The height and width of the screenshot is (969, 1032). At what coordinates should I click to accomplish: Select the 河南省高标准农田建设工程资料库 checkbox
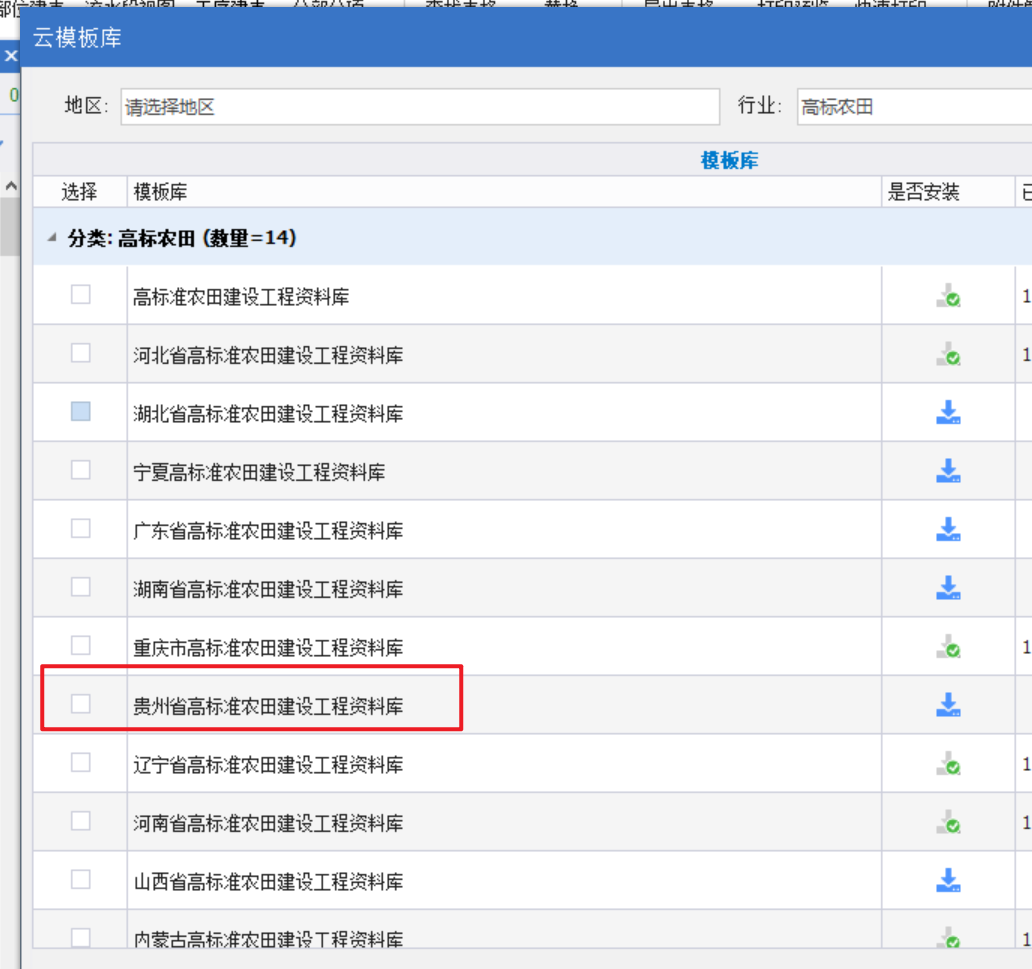(80, 821)
